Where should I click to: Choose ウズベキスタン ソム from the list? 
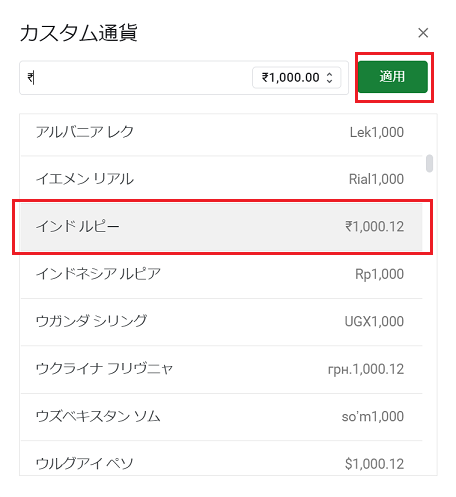point(222,416)
